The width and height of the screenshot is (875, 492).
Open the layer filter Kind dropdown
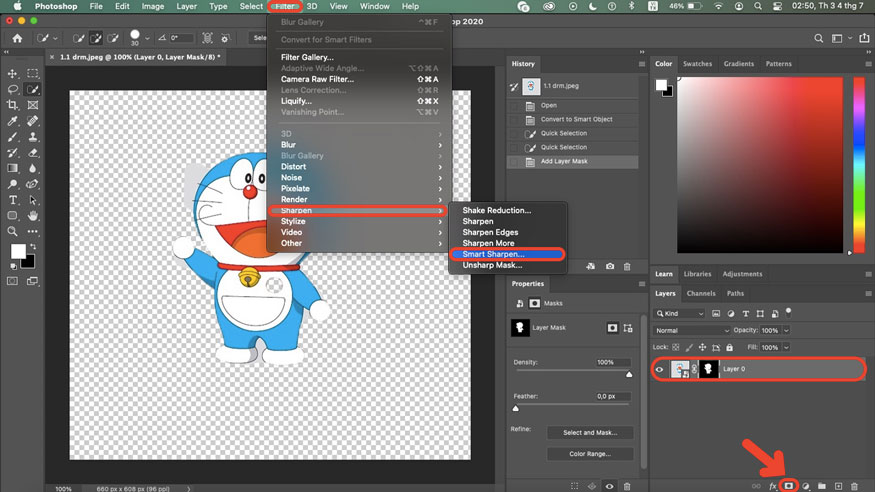click(682, 313)
